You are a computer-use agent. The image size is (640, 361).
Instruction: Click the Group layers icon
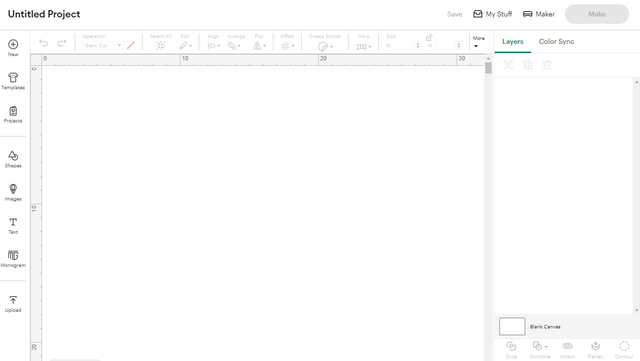[508, 65]
